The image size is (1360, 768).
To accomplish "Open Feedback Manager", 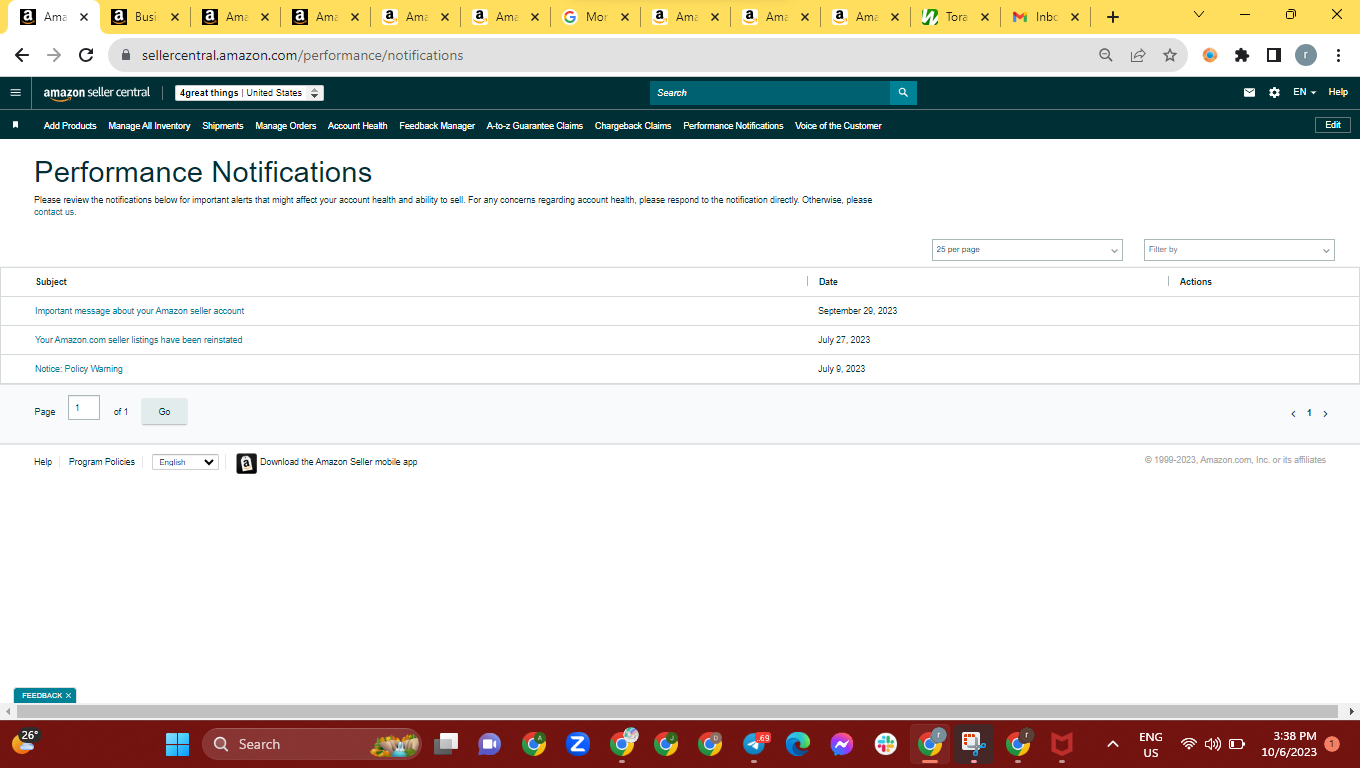I will point(437,126).
